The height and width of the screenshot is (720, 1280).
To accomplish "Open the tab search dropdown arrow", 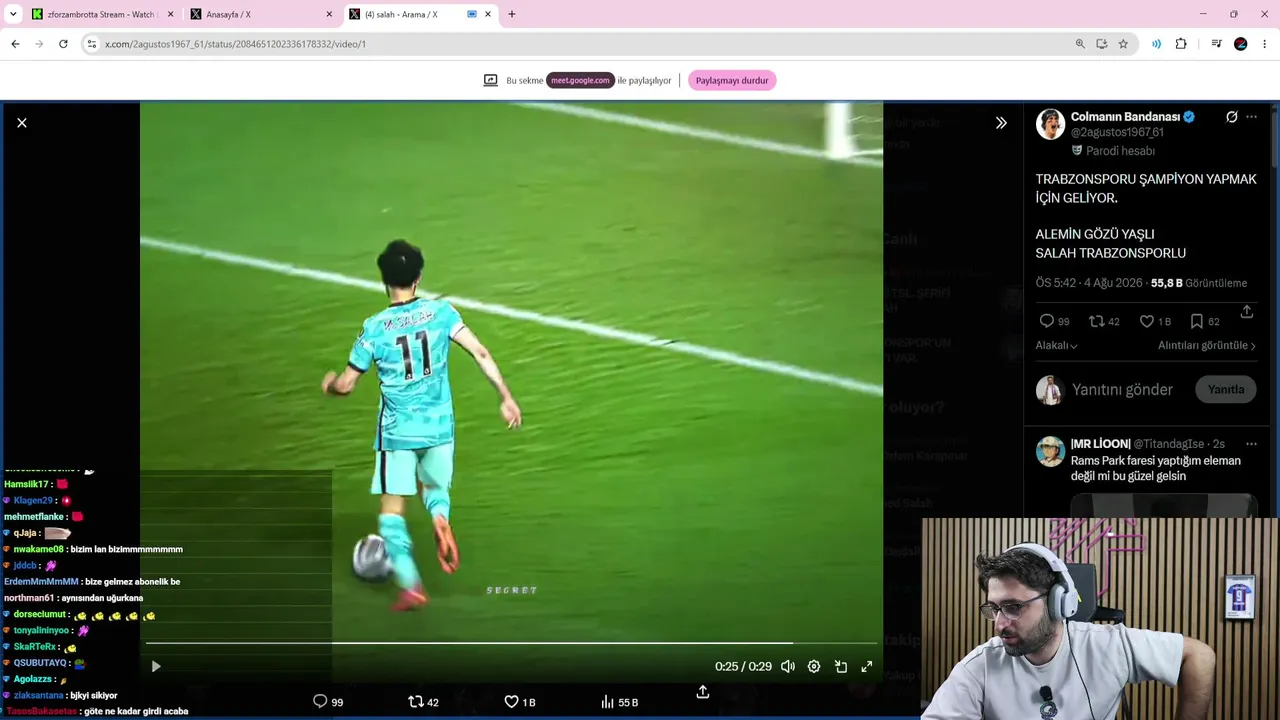I will (x=13, y=14).
